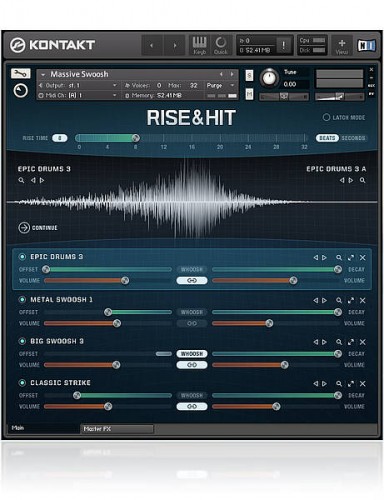The width and height of the screenshot is (384, 500).
Task: Click magnifier under EPIC DRUMS 3 A label
Action: tap(362, 180)
